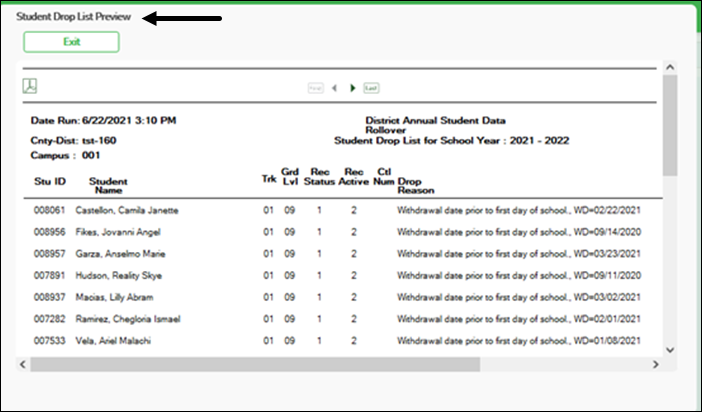Select student ID 008061

49,210
